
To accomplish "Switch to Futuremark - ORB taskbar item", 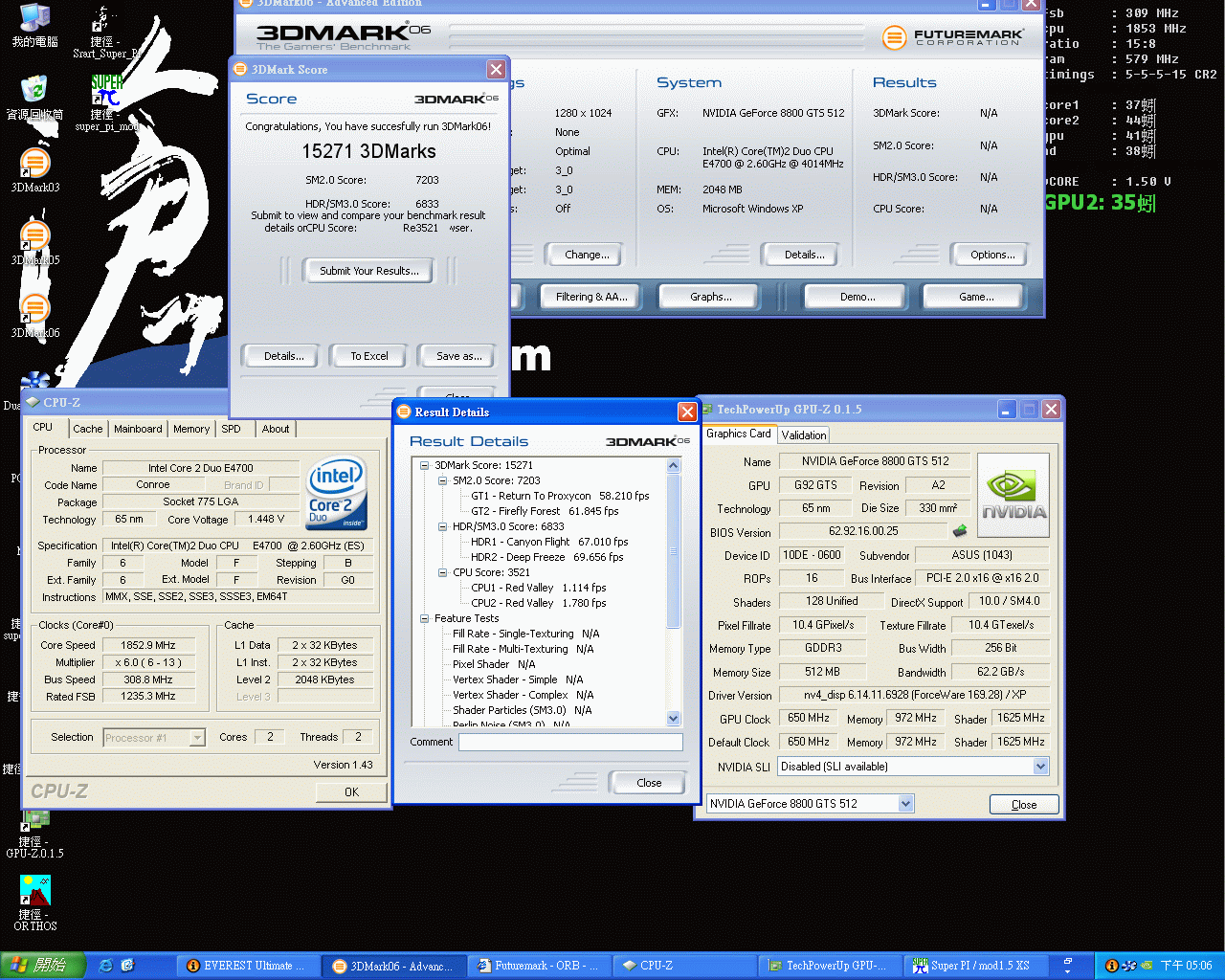I will click(x=538, y=966).
